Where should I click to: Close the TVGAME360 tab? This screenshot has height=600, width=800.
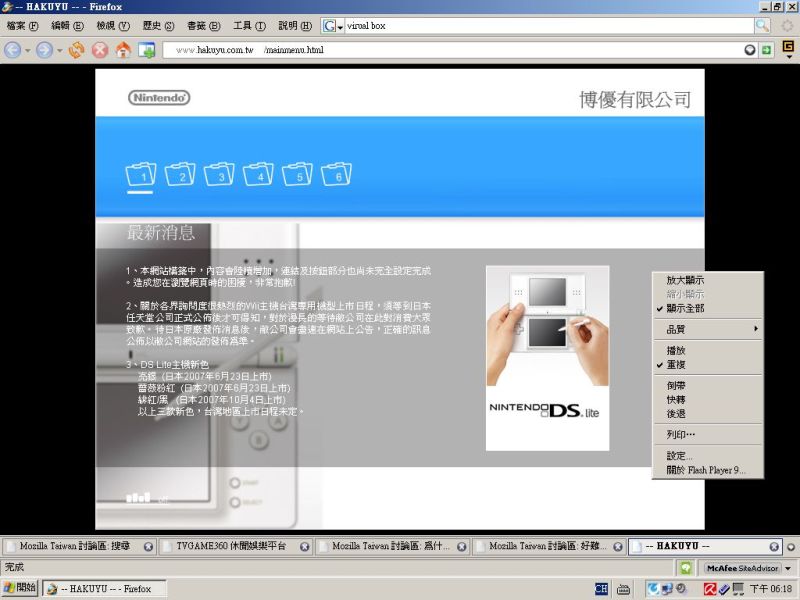click(305, 546)
